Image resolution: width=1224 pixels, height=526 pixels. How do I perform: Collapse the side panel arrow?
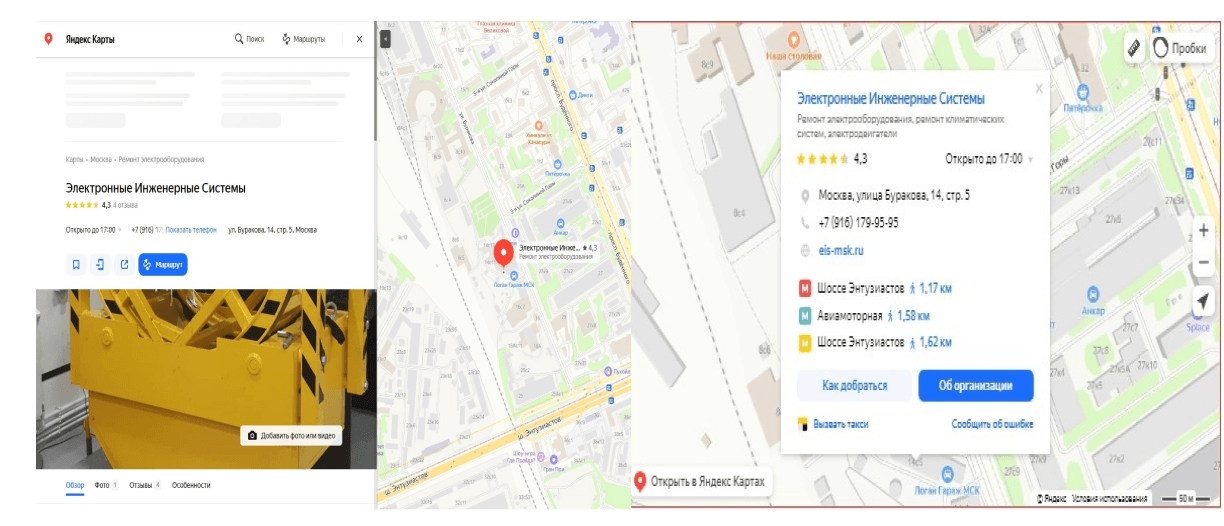tap(385, 38)
